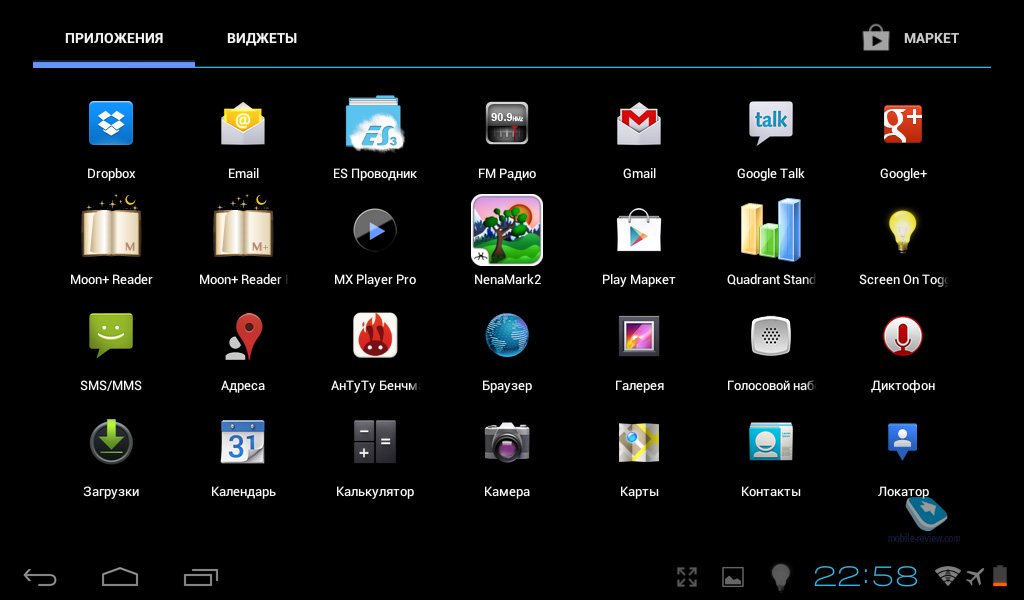The image size is (1024, 600).
Task: Show recent apps
Action: click(200, 577)
